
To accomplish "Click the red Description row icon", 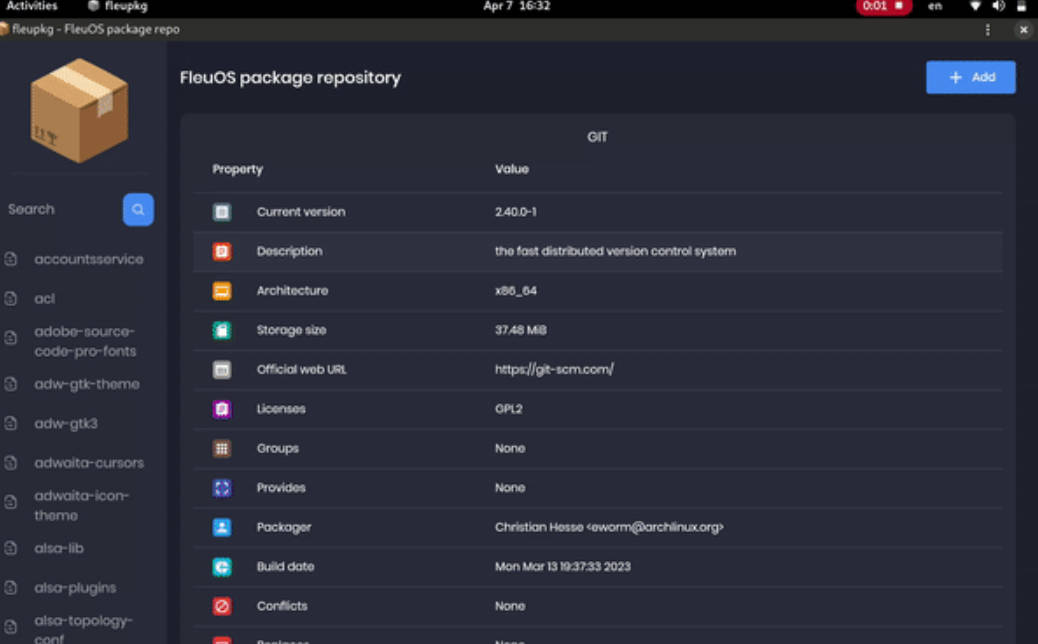I will coord(222,252).
